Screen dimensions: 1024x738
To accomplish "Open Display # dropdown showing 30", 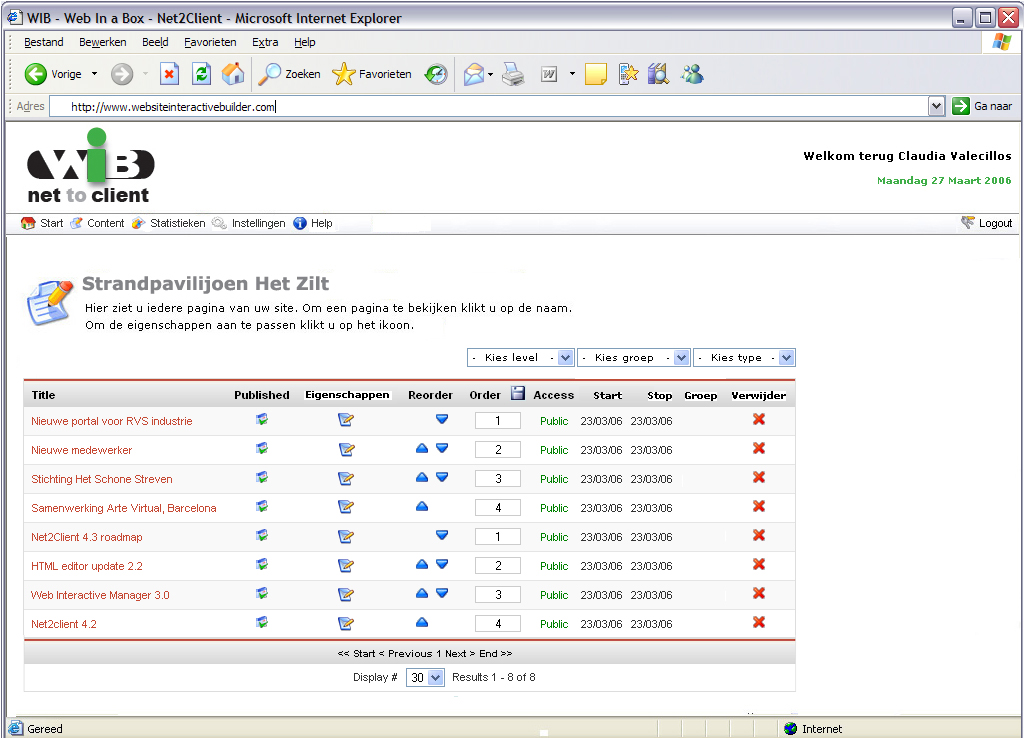I will coord(425,678).
